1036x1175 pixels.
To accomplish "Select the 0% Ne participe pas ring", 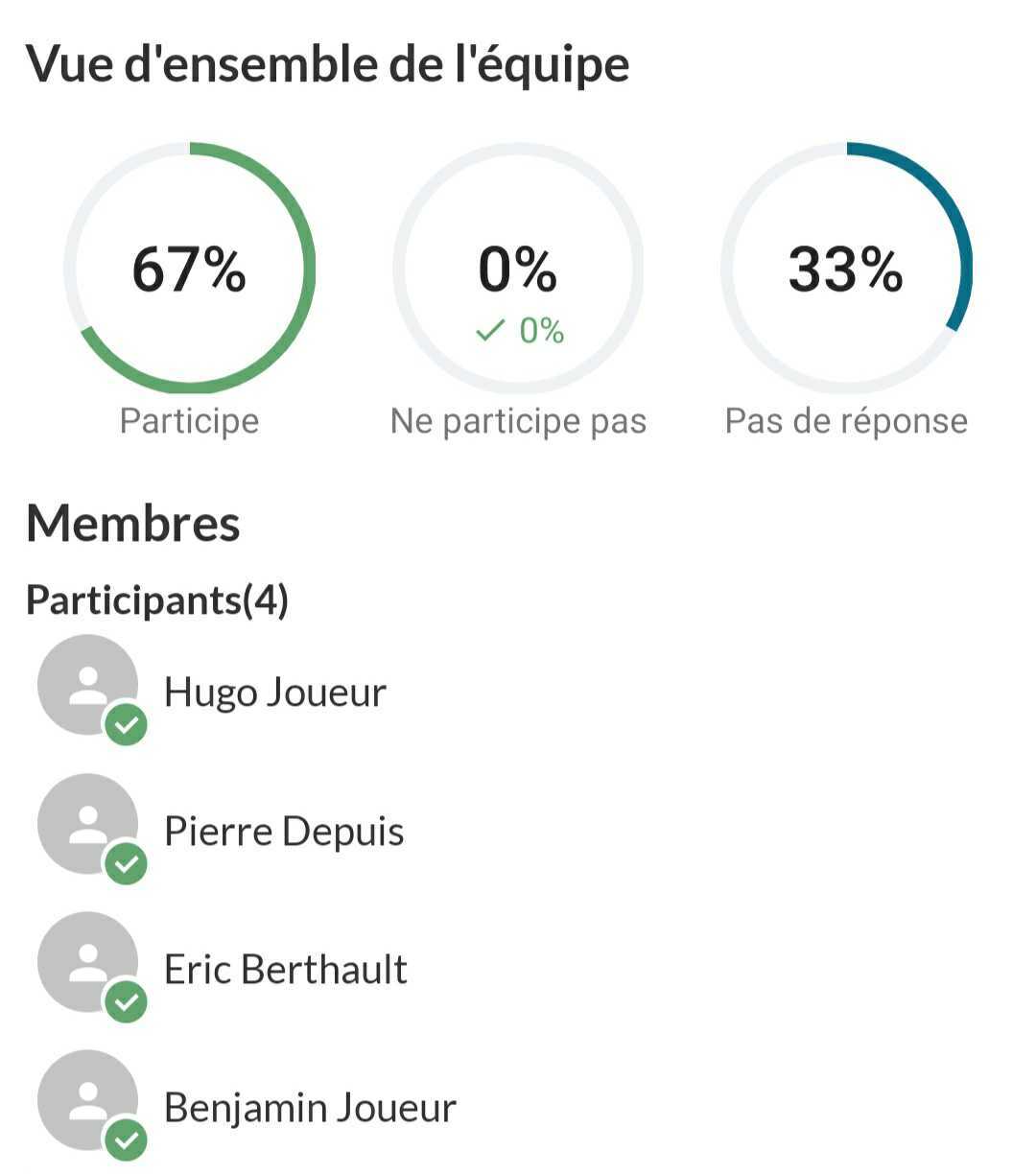I will (x=518, y=268).
